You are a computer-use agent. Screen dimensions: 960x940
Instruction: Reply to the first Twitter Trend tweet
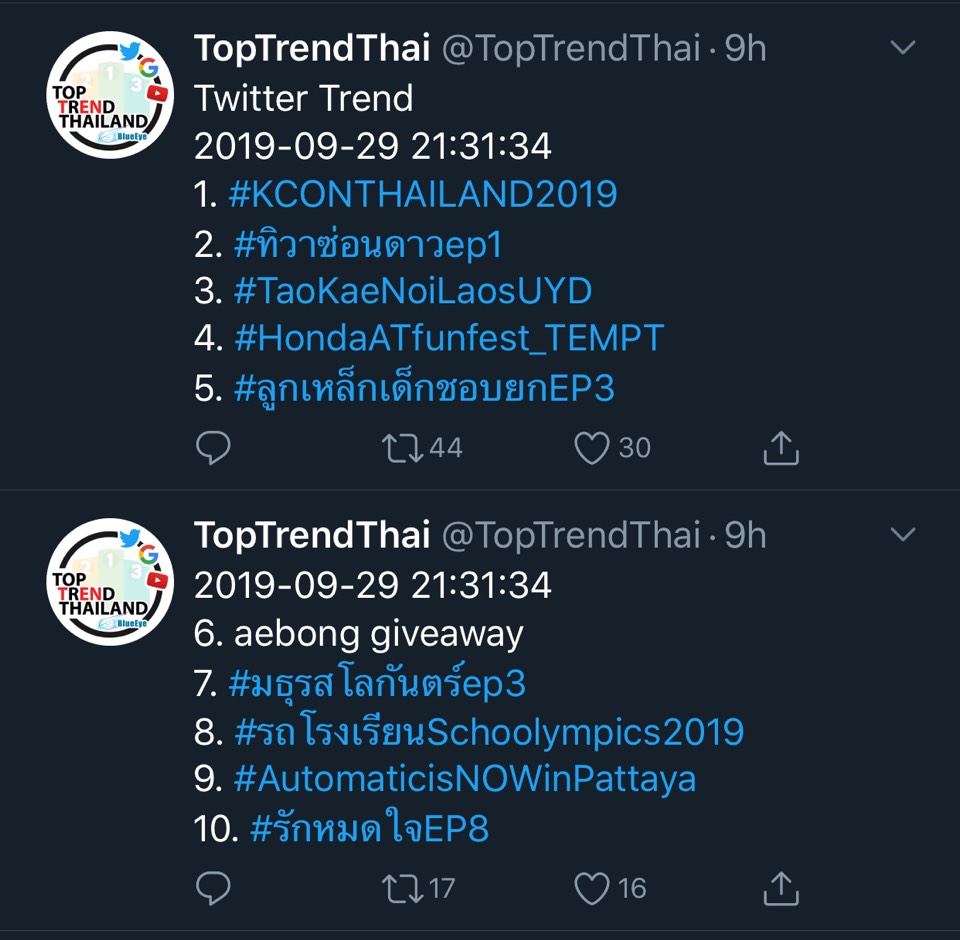(213, 448)
